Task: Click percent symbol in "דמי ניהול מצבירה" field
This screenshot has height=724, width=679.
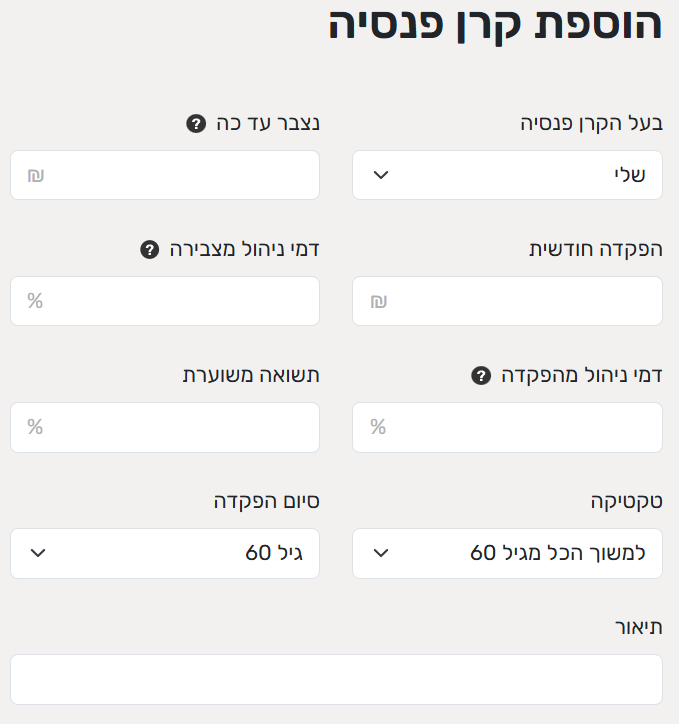Action: tap(35, 301)
